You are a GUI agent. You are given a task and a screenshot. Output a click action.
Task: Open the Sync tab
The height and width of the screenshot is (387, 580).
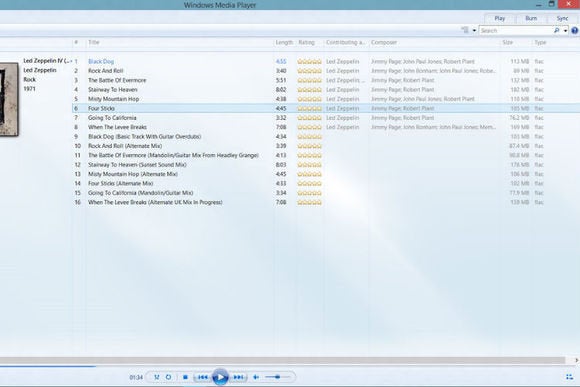pos(562,18)
